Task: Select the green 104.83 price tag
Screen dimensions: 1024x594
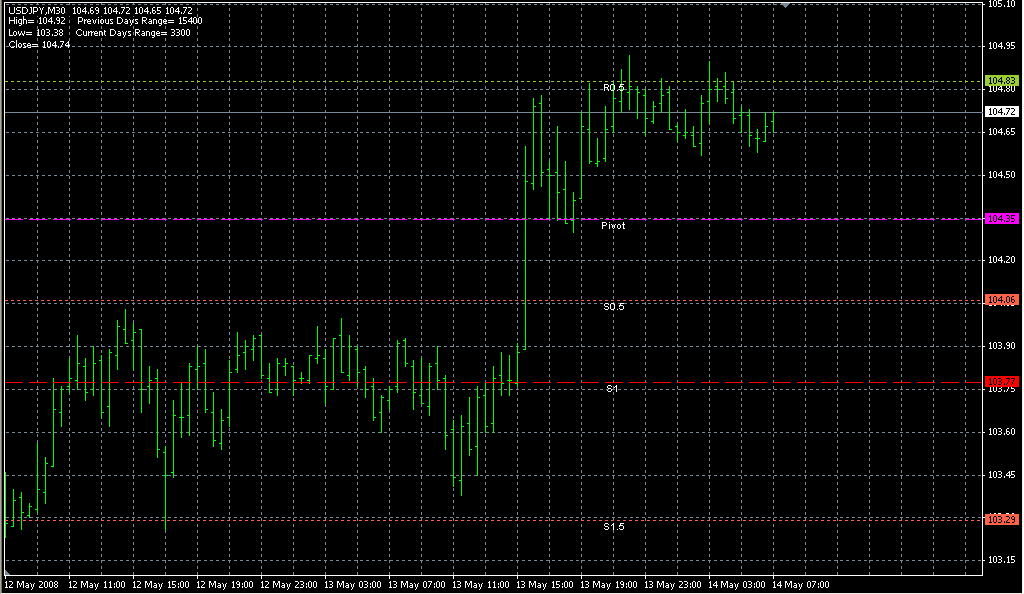Action: (x=1001, y=80)
